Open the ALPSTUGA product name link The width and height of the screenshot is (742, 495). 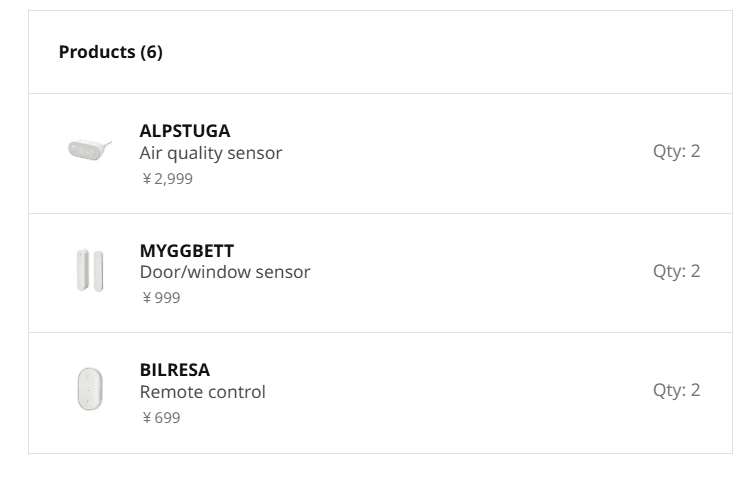pos(185,131)
